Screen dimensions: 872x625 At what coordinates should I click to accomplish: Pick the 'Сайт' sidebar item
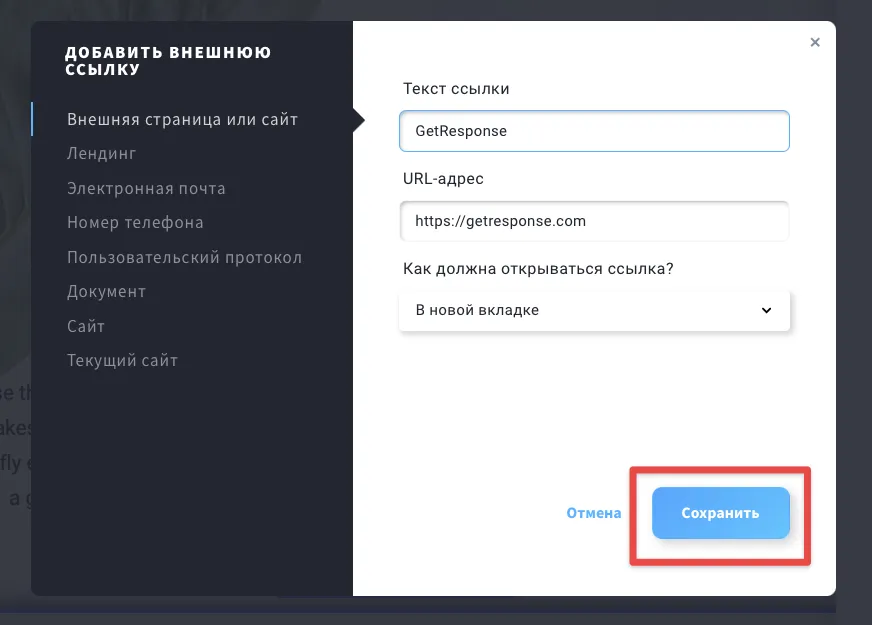click(86, 326)
